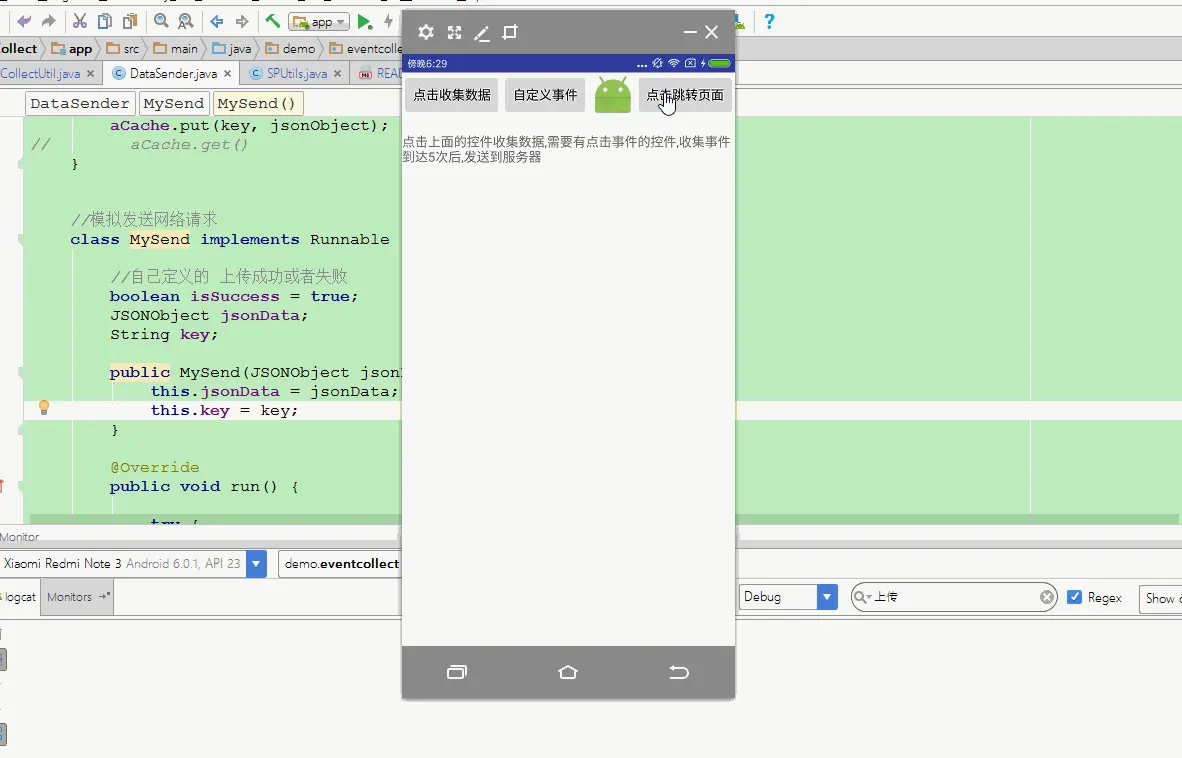Screen dimensions: 1182x758
Task: Tap the 点击跳转页面 button on the phone
Action: click(x=685, y=95)
